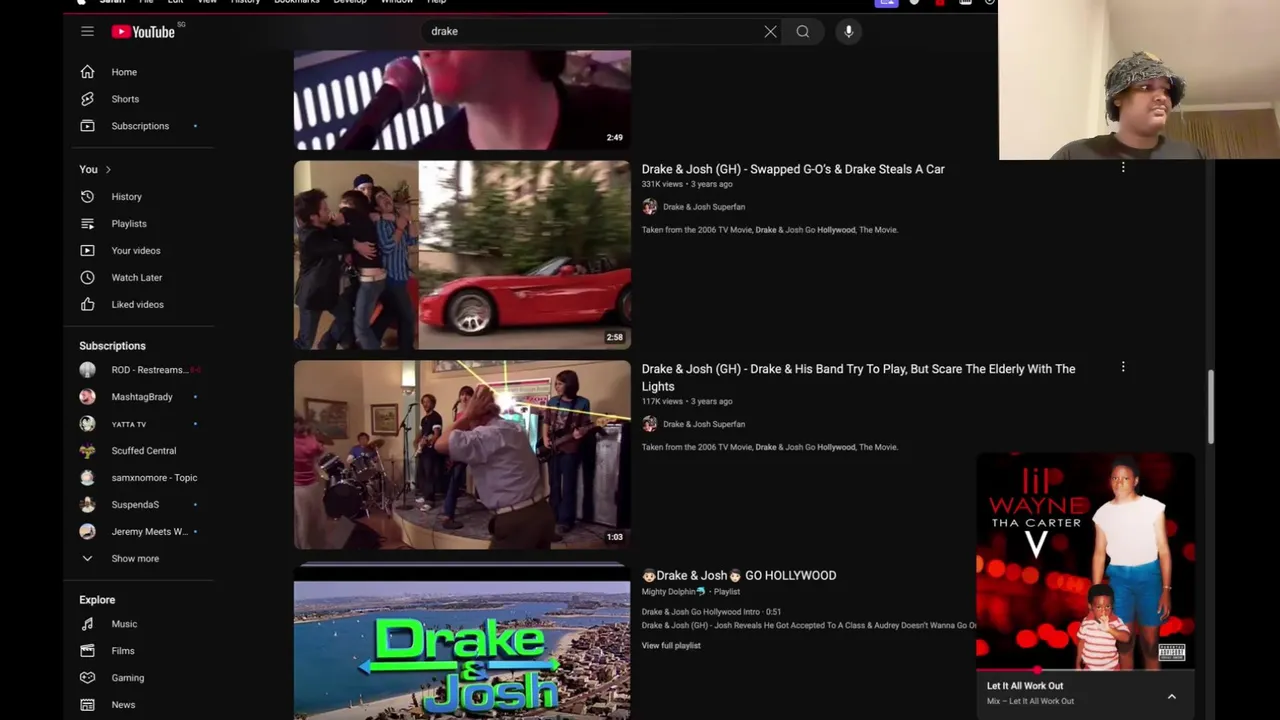Click the magnifier search button
This screenshot has height=720, width=1280.
coord(802,31)
